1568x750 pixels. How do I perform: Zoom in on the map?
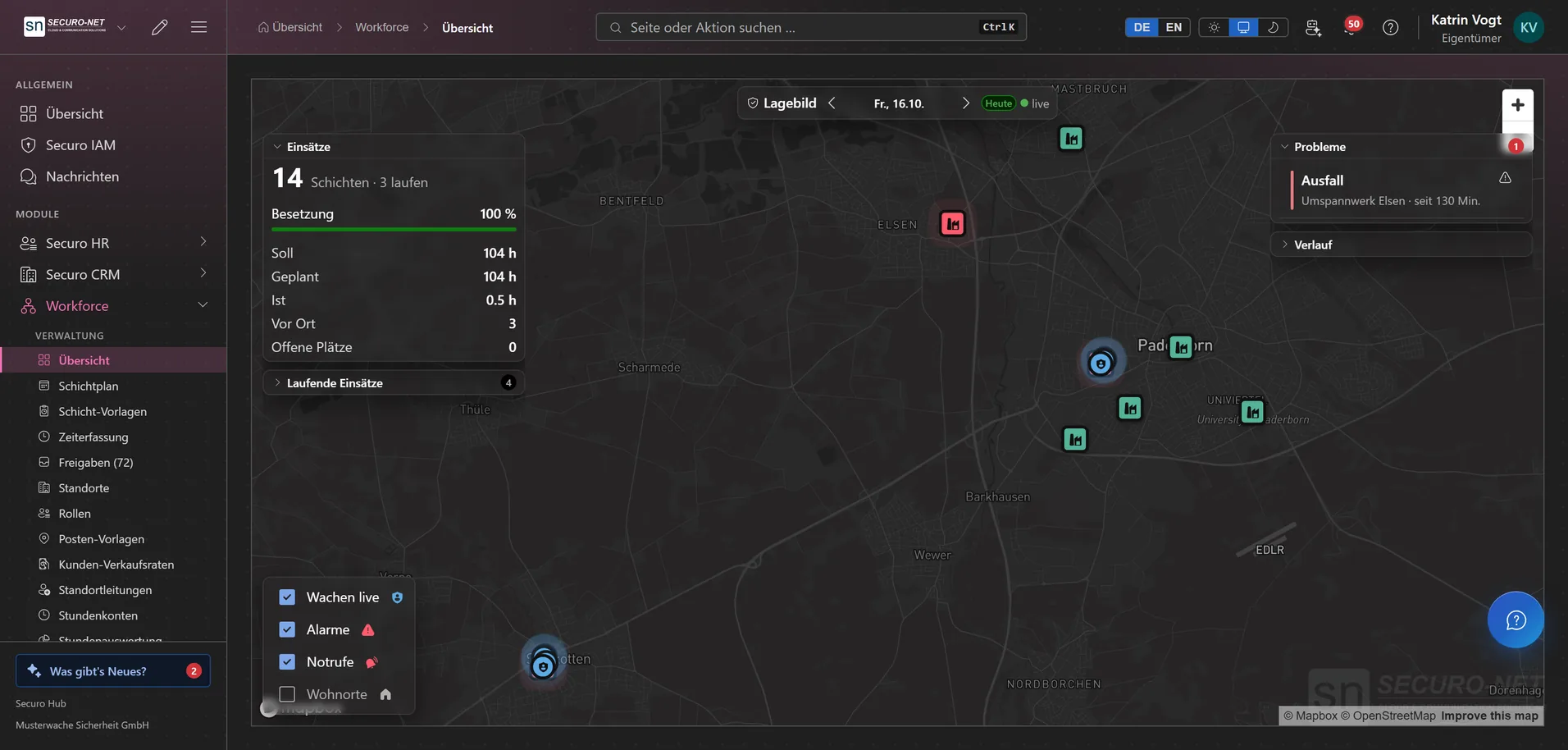(1518, 105)
